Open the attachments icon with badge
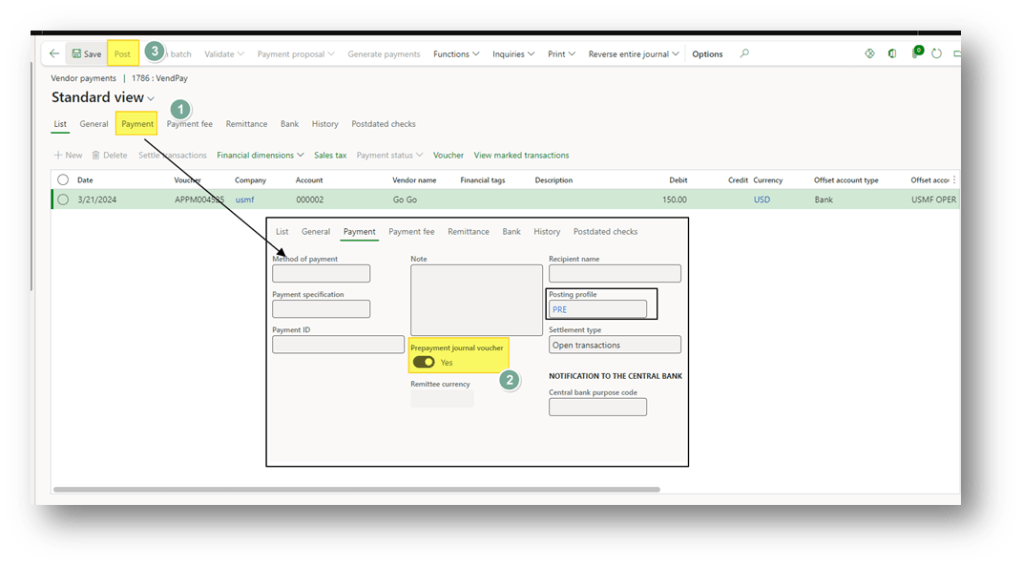The height and width of the screenshot is (567, 1023). point(915,54)
